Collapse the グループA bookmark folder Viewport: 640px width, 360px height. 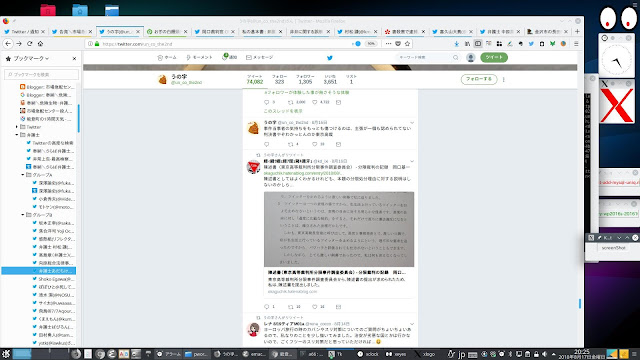point(23,175)
